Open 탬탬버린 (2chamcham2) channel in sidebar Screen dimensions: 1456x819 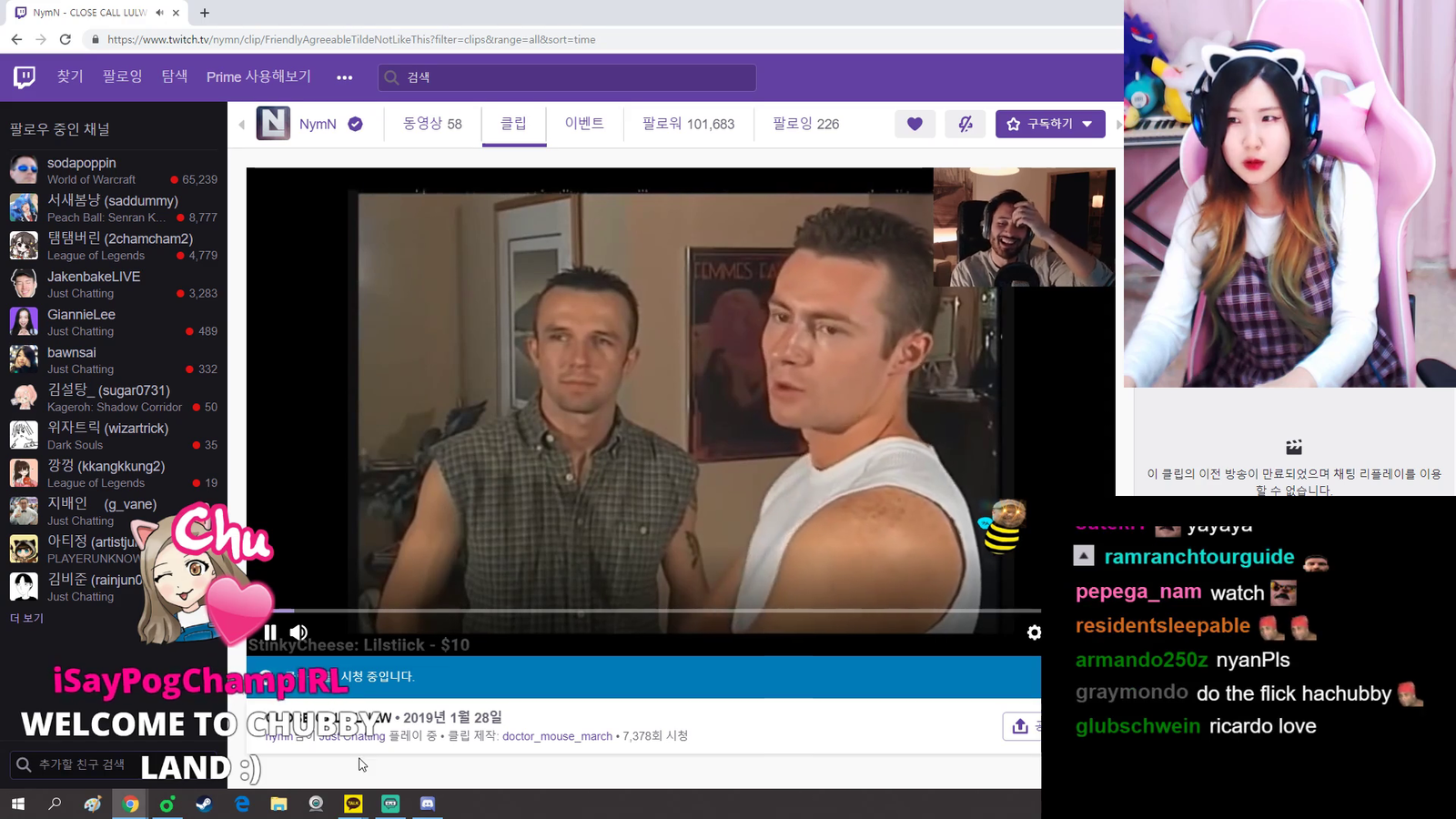pos(114,247)
